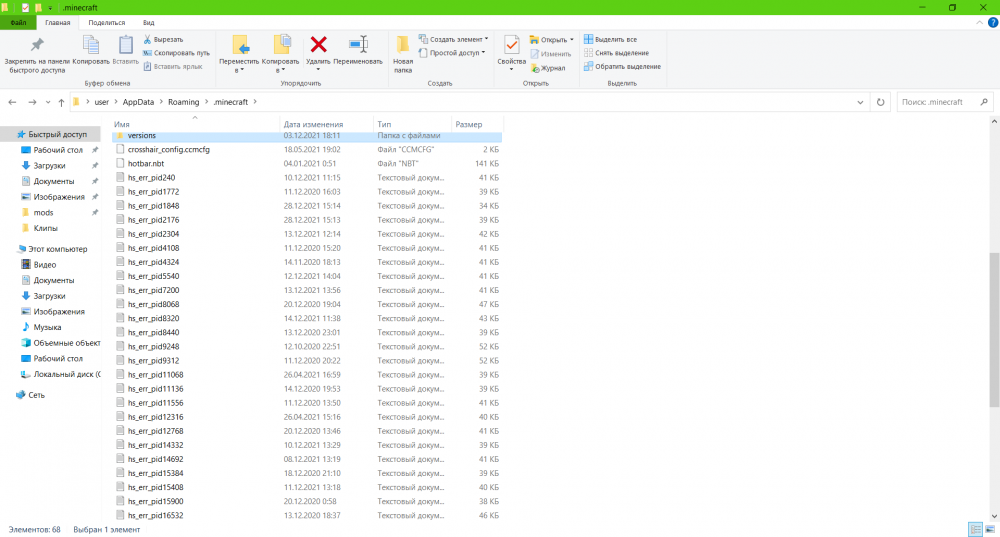Collapse the ribbon with chevron
Screen dimensions: 1000x537
click(x=980, y=22)
